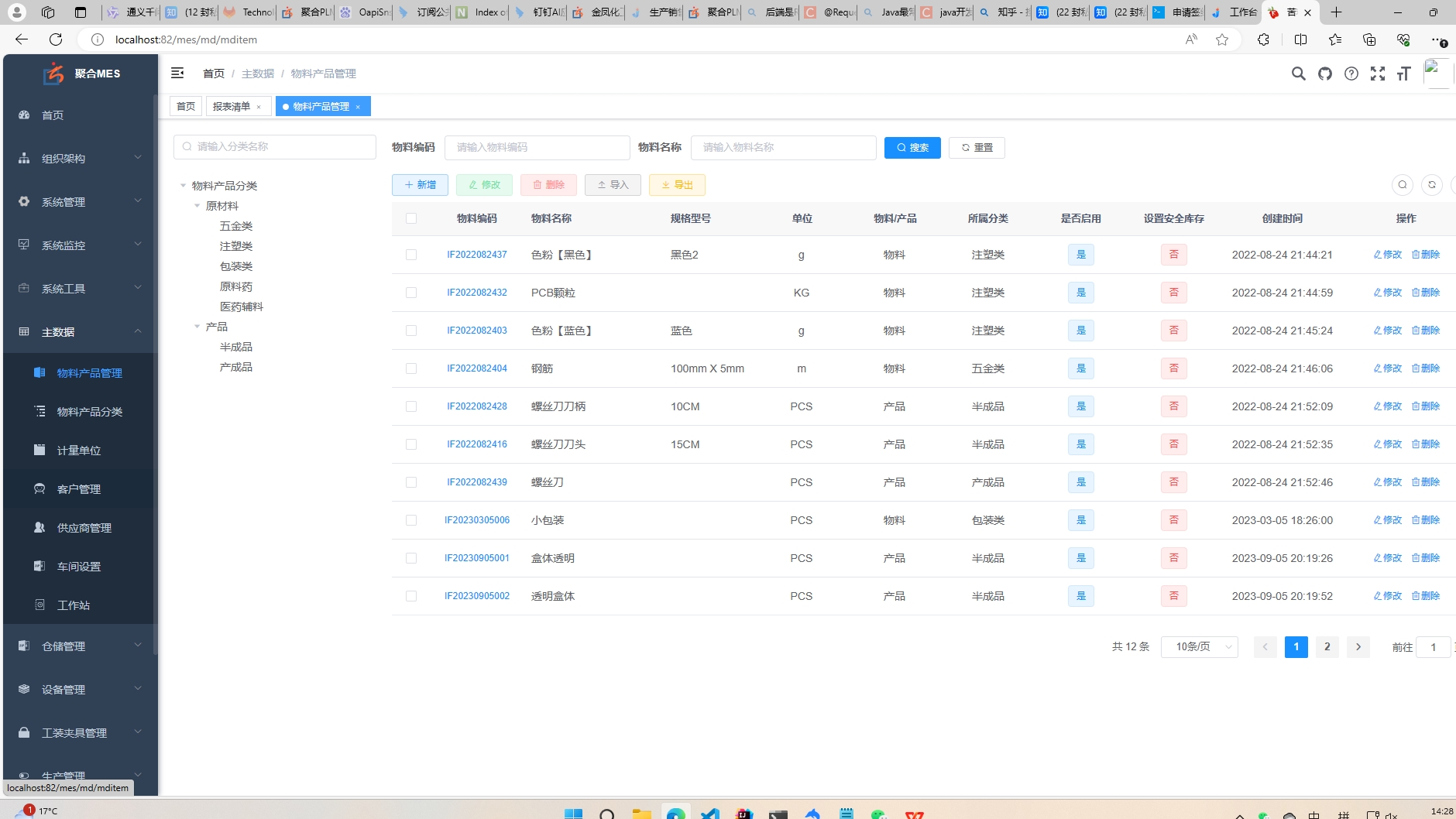The height and width of the screenshot is (819, 1456).
Task: Open the GitHub source icon
Action: tap(1325, 74)
